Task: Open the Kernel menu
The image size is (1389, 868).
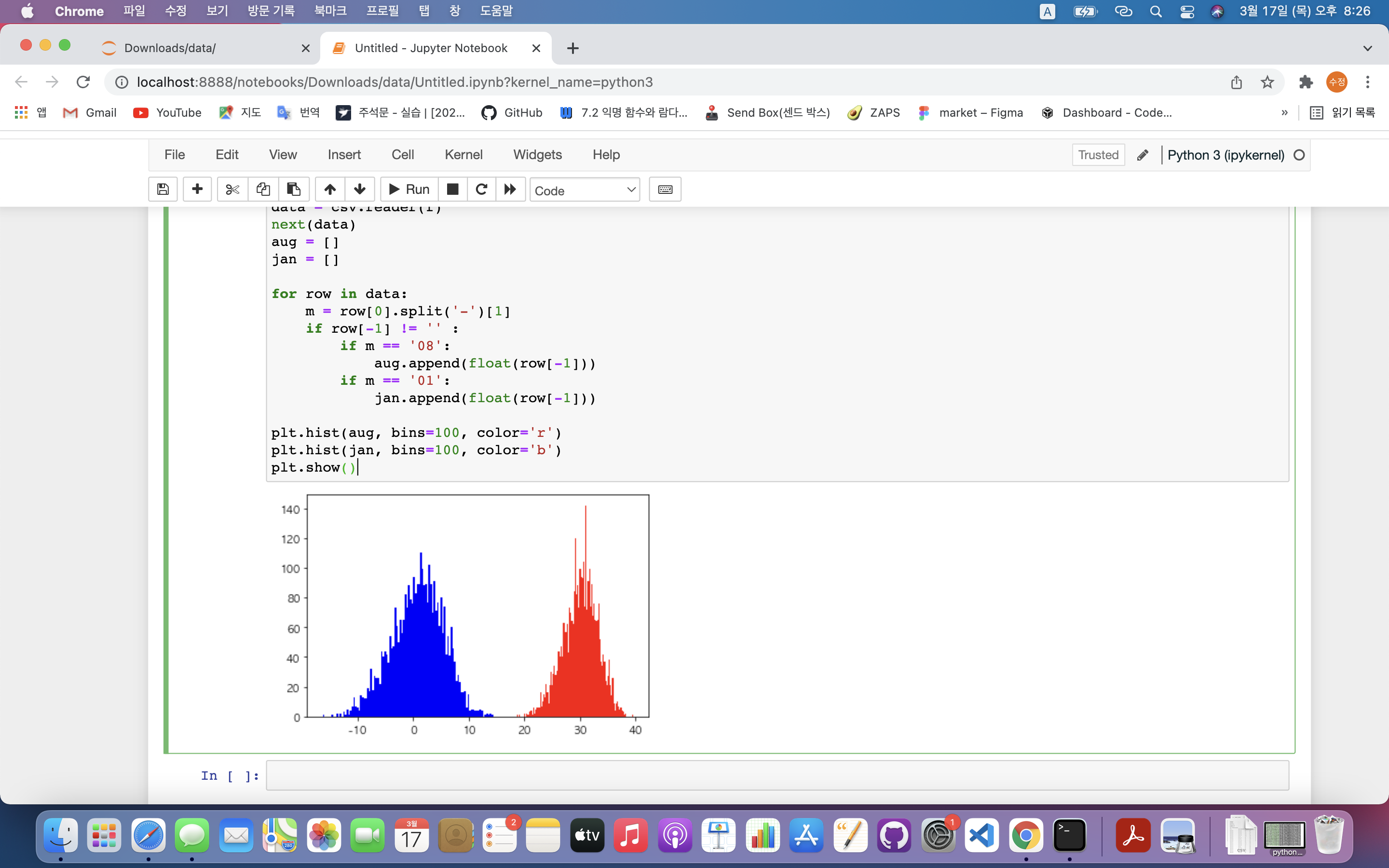Action: coord(463,155)
